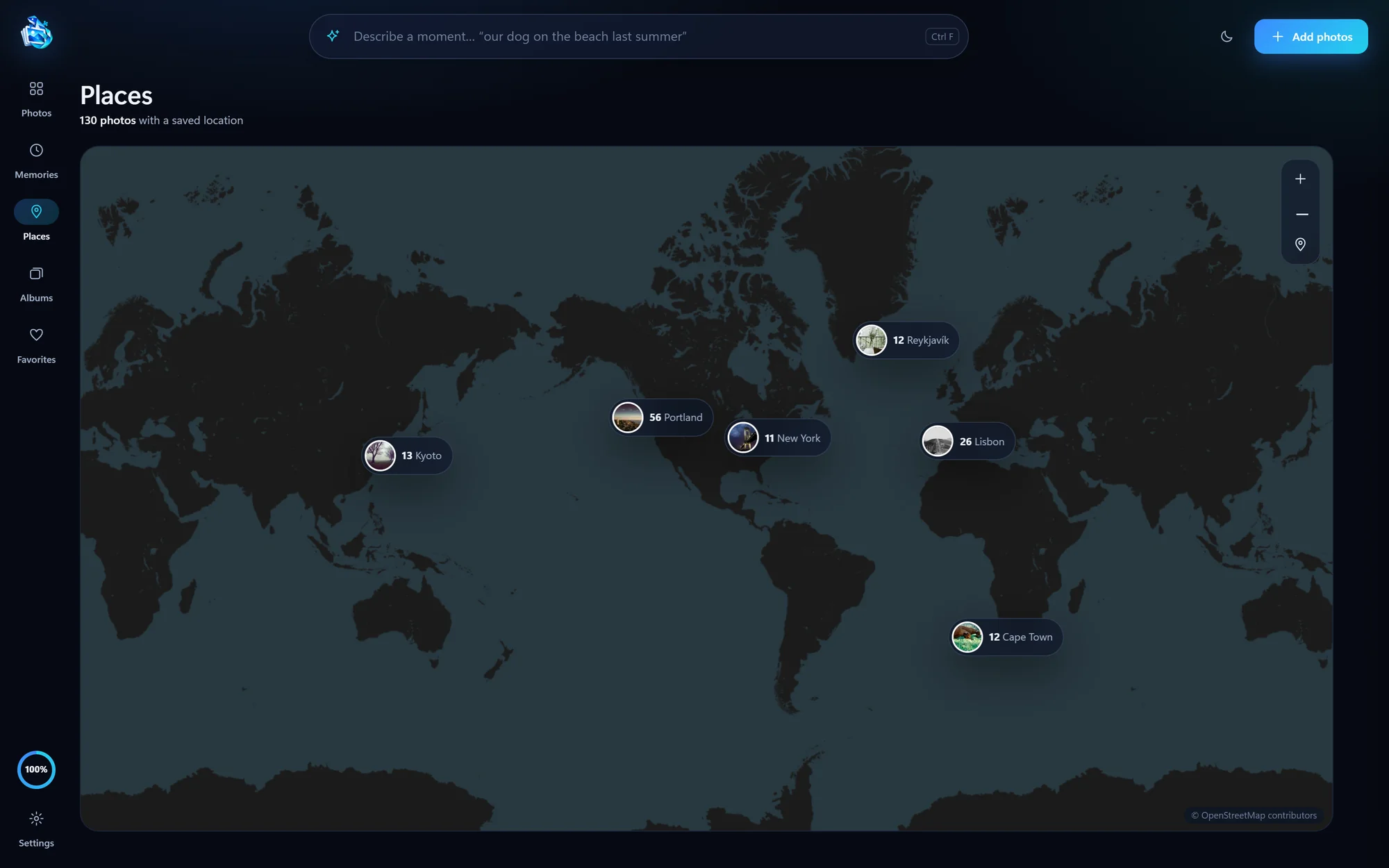Open the Kyoto photo cluster
The image size is (1389, 868).
[408, 456]
